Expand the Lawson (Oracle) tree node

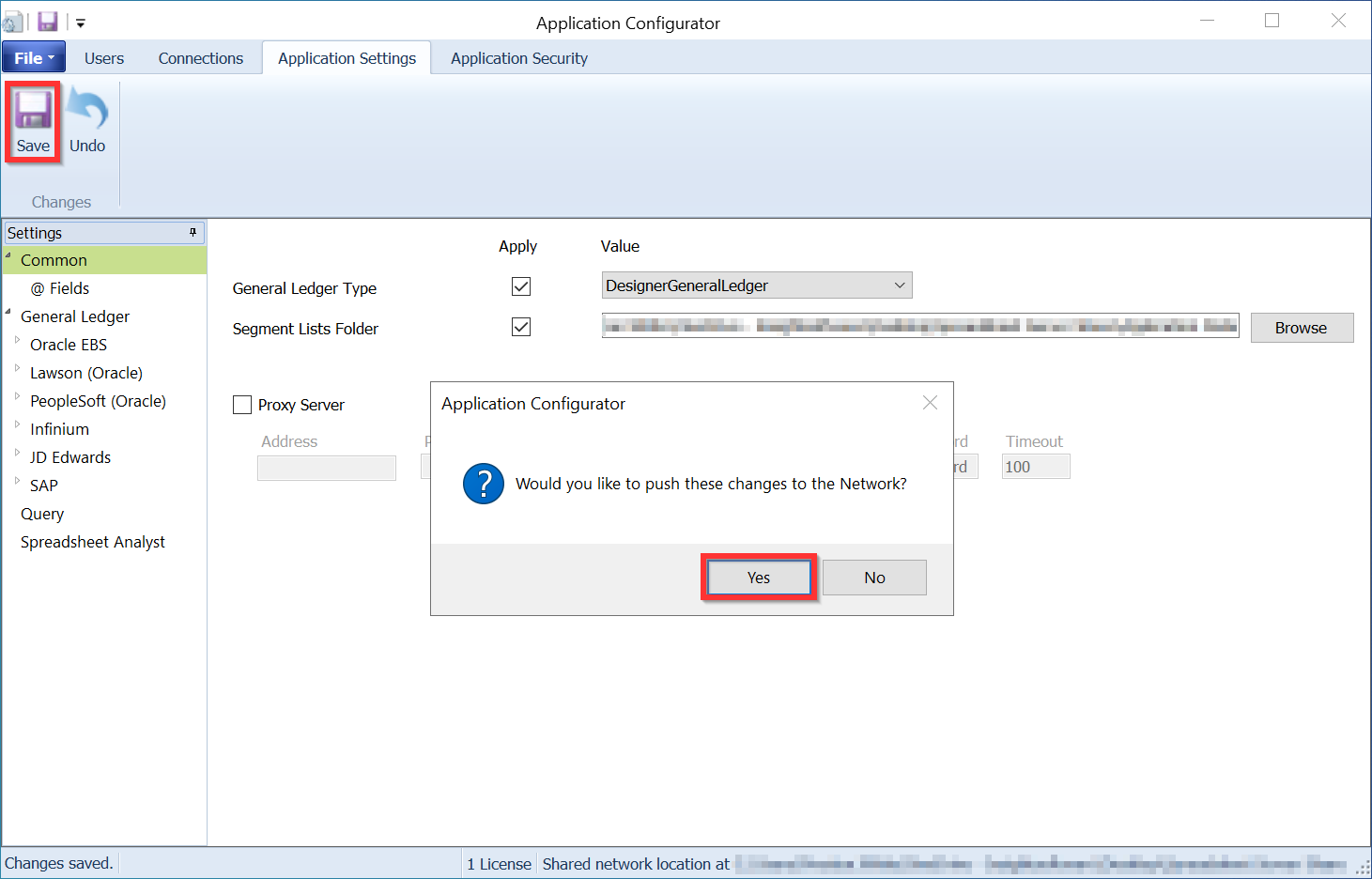[x=18, y=370]
